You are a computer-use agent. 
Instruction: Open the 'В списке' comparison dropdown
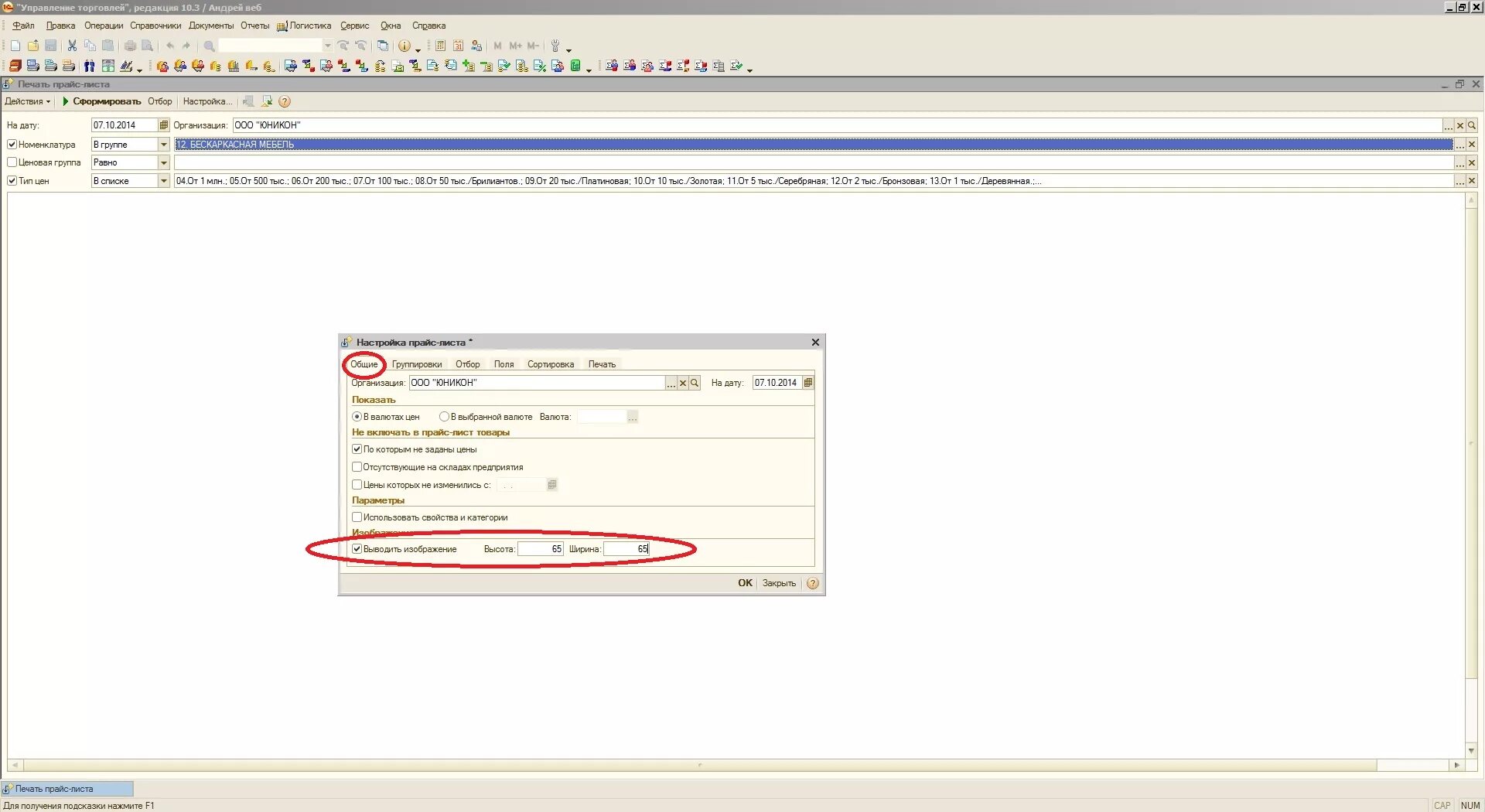pyautogui.click(x=163, y=181)
